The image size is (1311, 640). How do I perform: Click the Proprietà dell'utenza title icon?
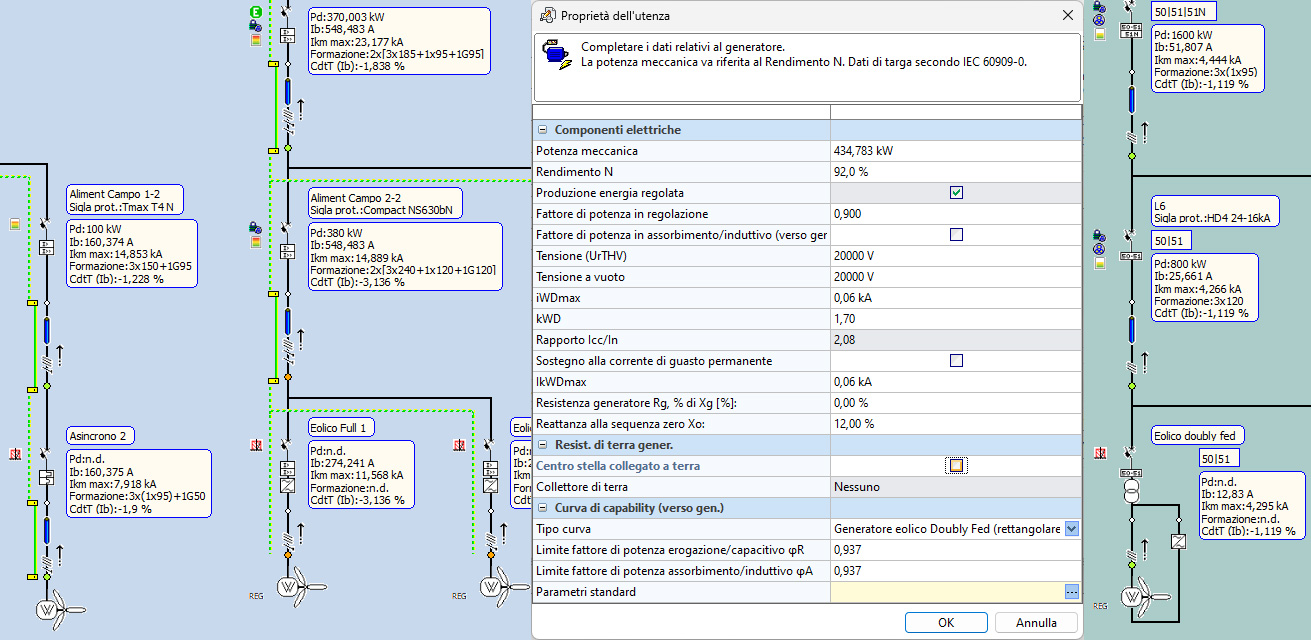[547, 15]
